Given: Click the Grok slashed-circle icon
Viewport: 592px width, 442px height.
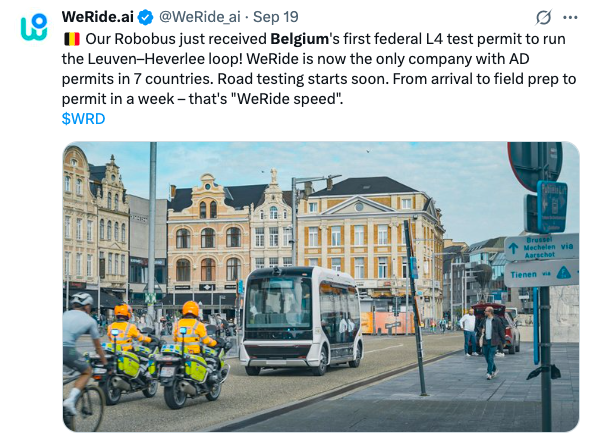Looking at the screenshot, I should (543, 17).
